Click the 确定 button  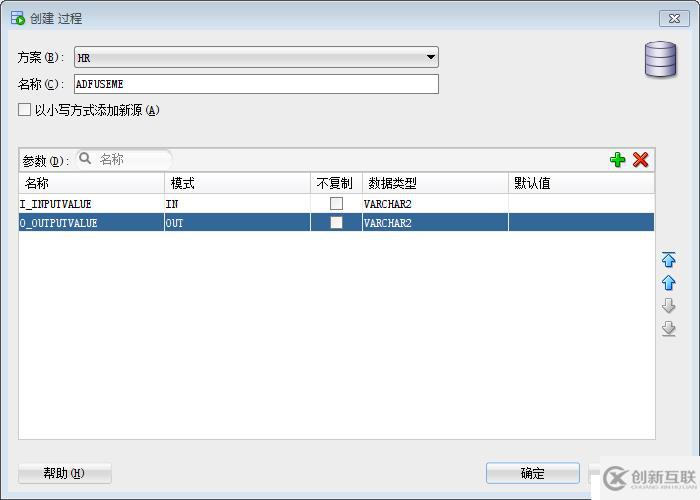533,473
